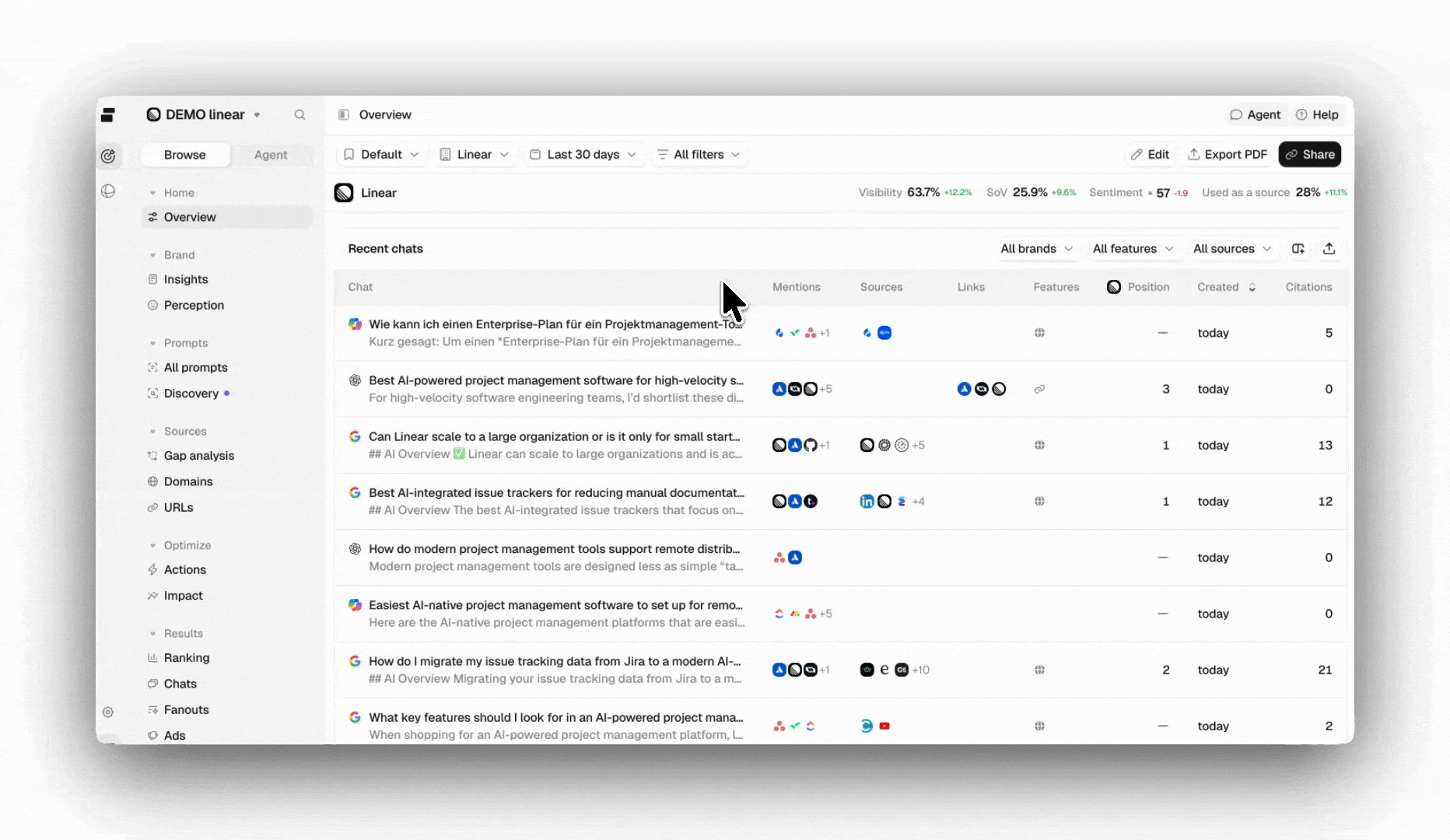Viewport: 1450px width, 840px height.
Task: Expand the All brands filter
Action: [x=1036, y=249]
